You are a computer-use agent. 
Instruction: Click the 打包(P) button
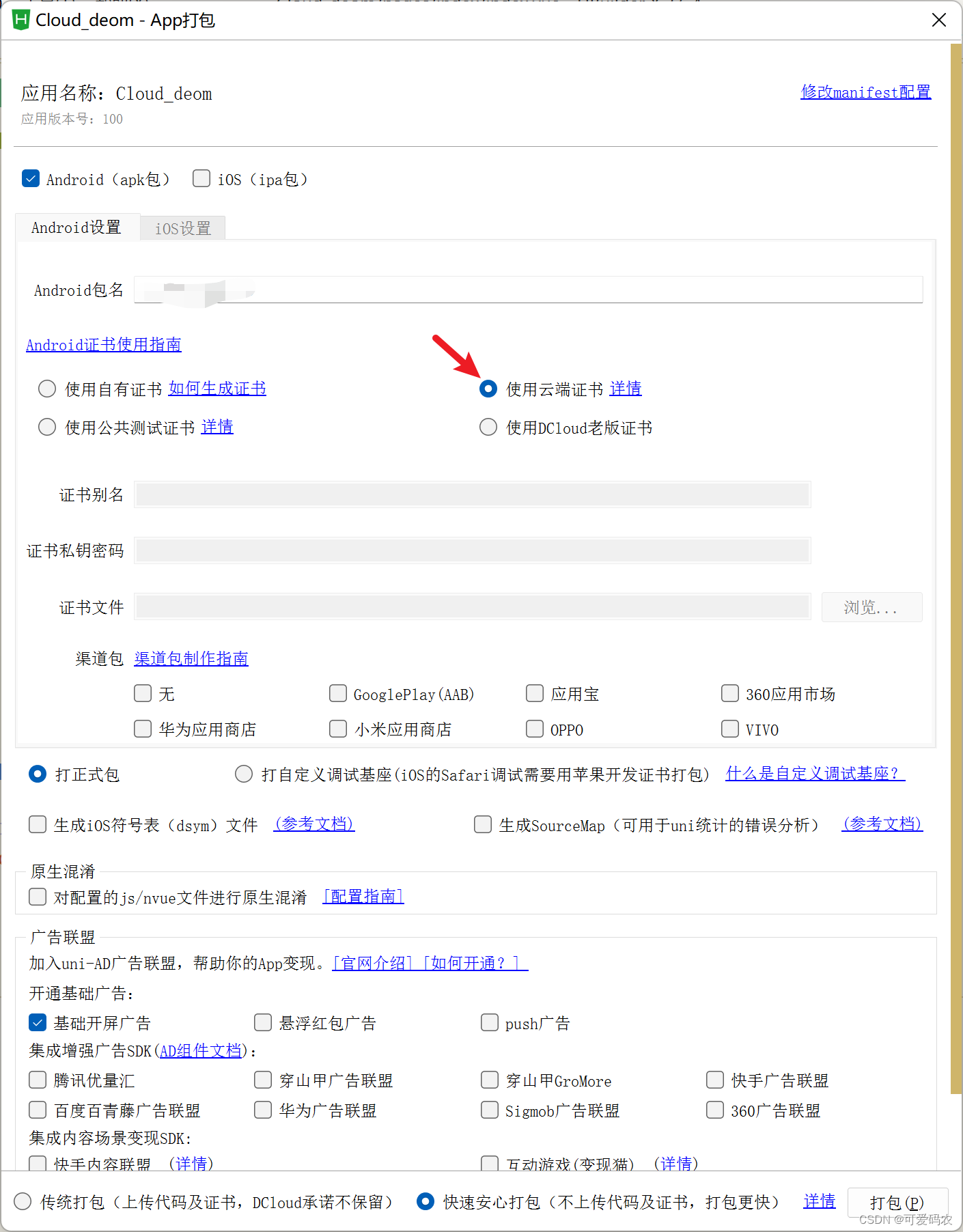coord(897,1202)
